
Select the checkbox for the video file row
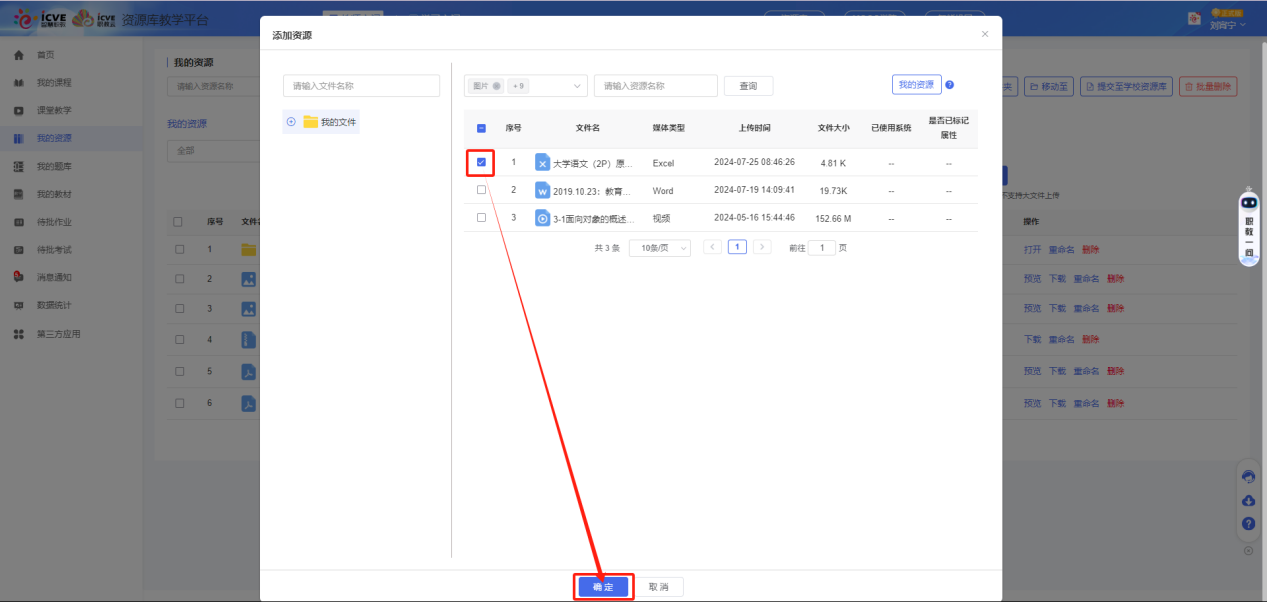coord(481,218)
